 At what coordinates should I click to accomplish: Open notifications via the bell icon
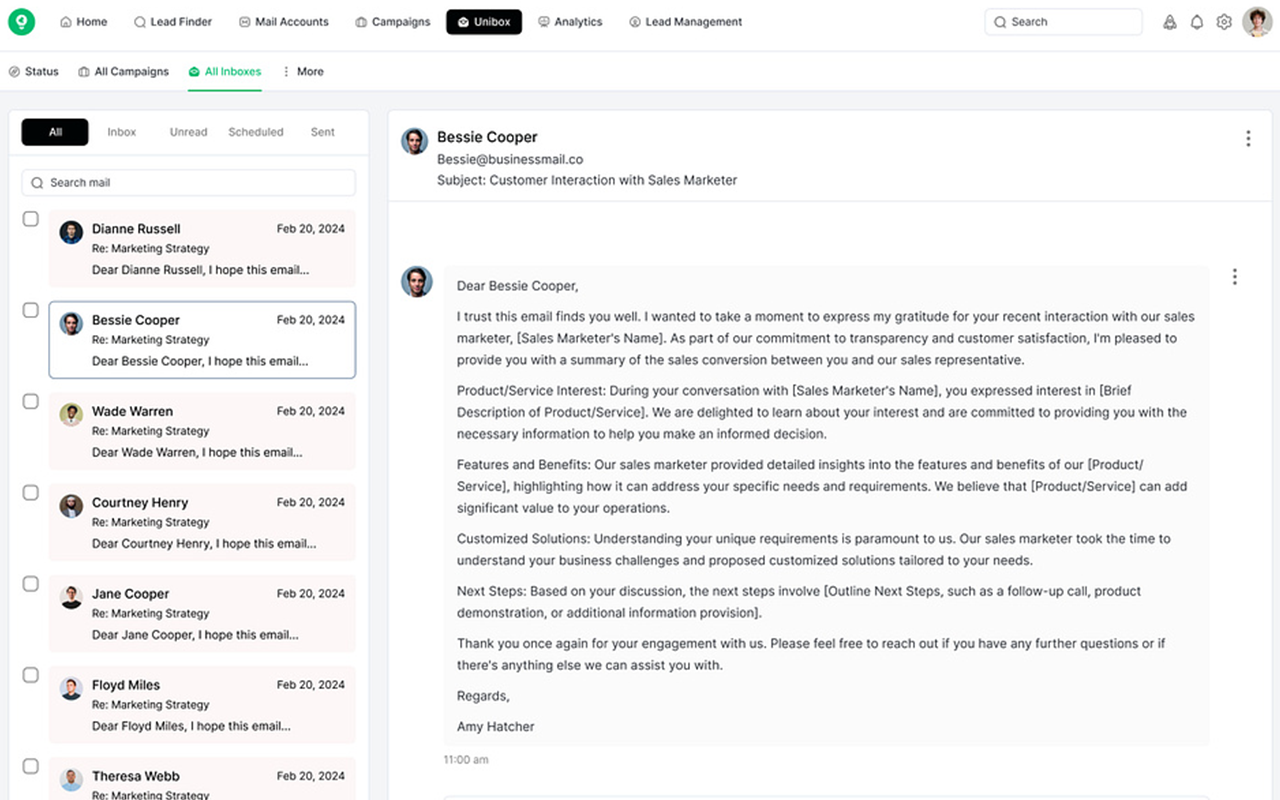coord(1197,21)
